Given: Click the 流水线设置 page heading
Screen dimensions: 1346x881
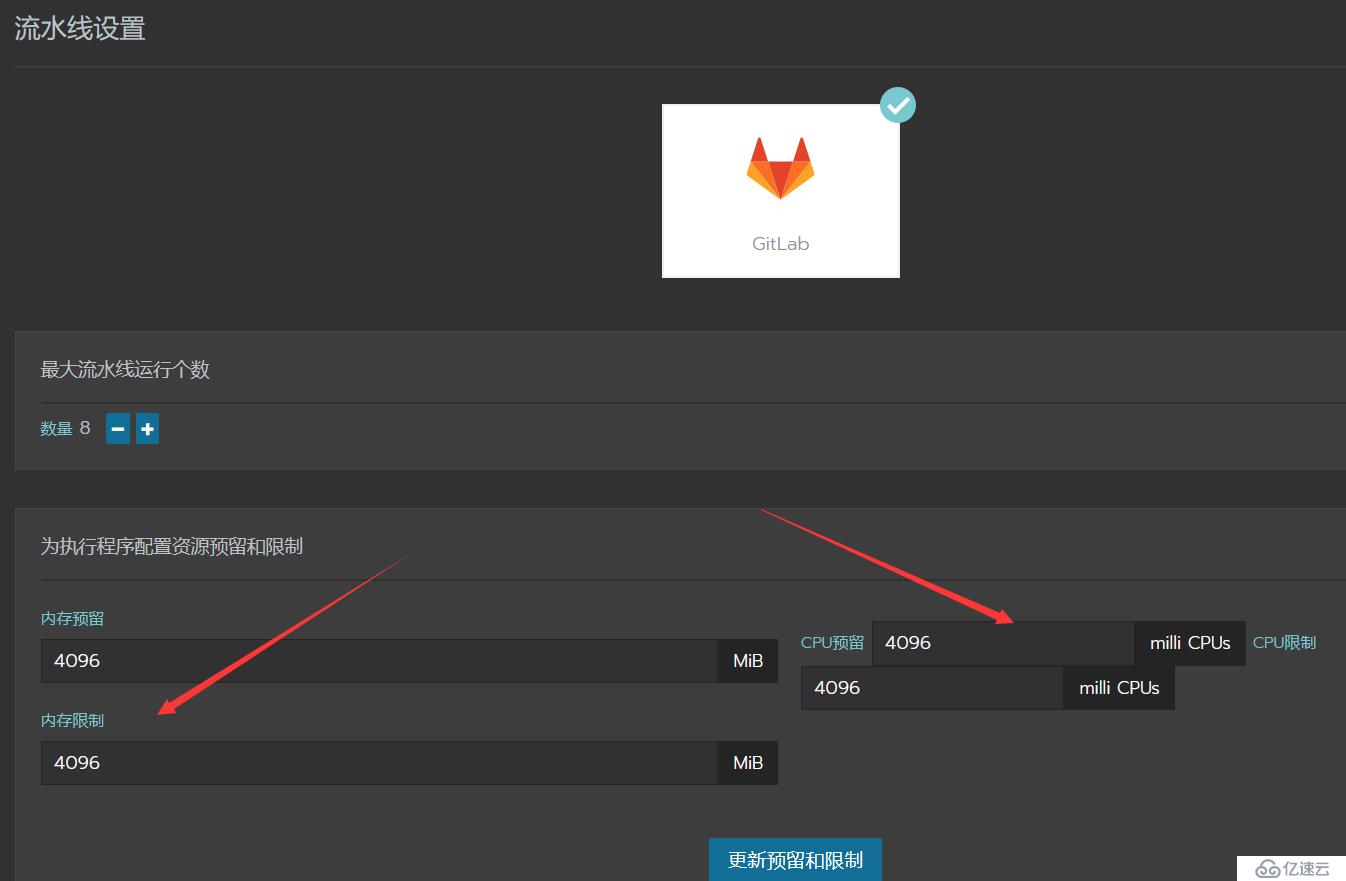Looking at the screenshot, I should 80,28.
